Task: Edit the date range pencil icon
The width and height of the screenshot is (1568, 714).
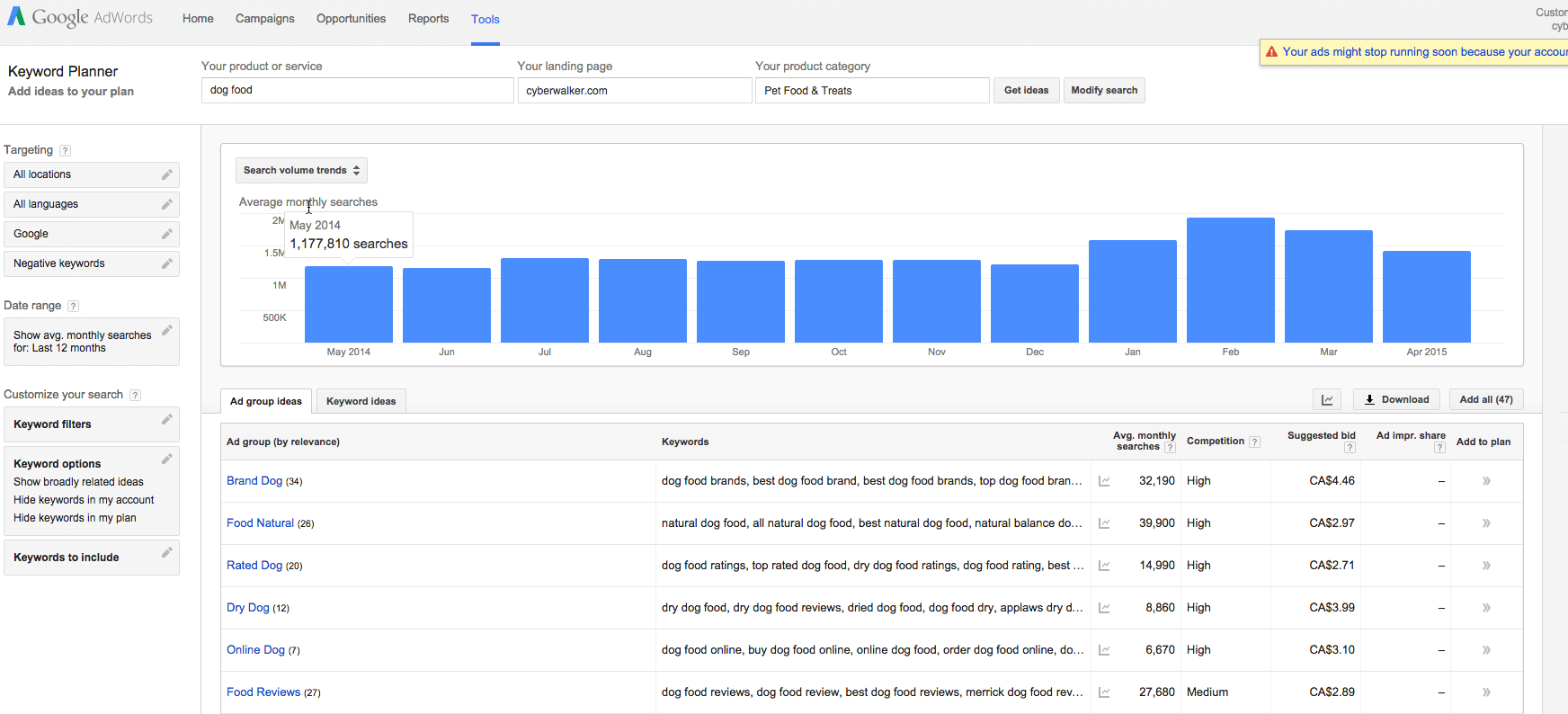Action: [x=166, y=330]
